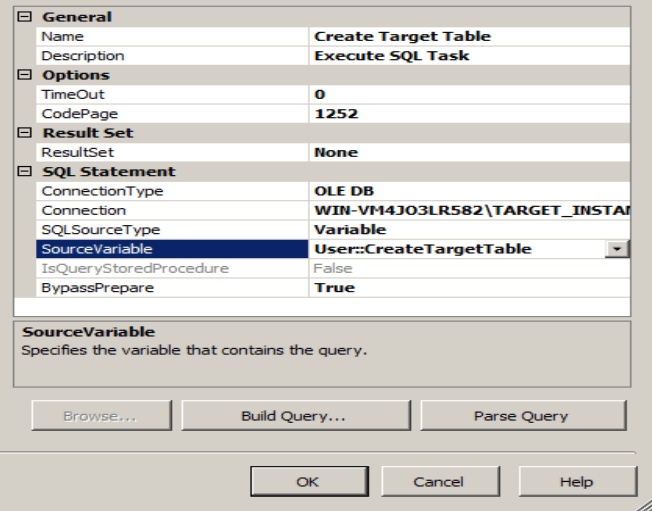Select the CodePage value 1252
Viewport: 652px width, 511px height.
[x=470, y=114]
